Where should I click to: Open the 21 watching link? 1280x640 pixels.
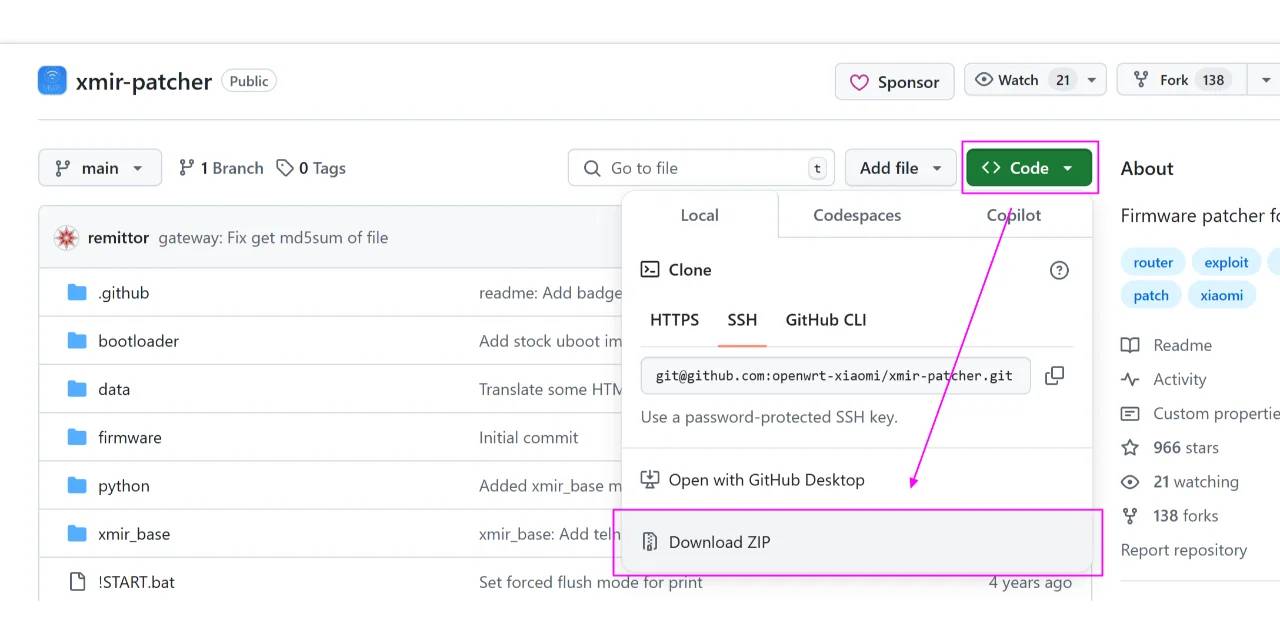click(x=1180, y=481)
